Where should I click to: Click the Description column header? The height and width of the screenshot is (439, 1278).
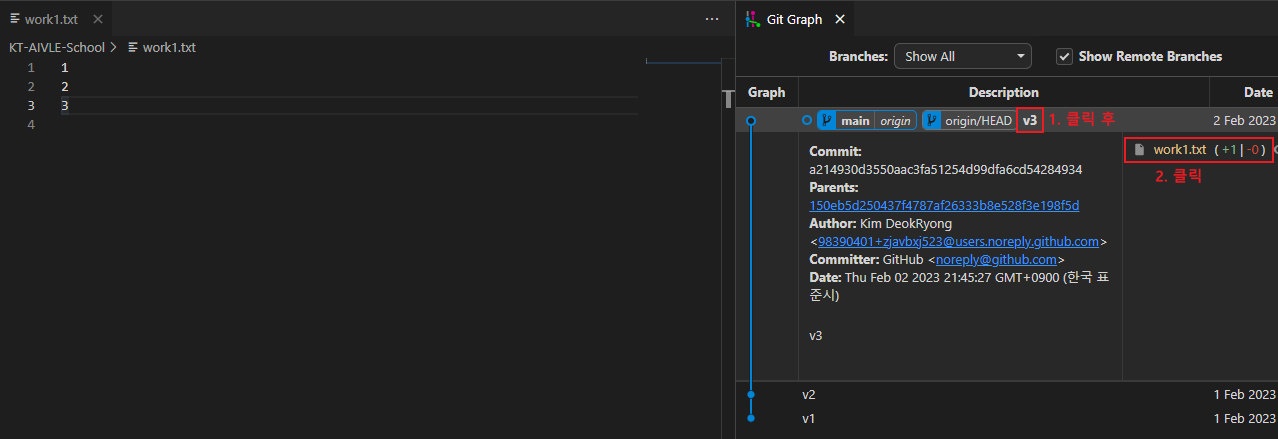1004,92
